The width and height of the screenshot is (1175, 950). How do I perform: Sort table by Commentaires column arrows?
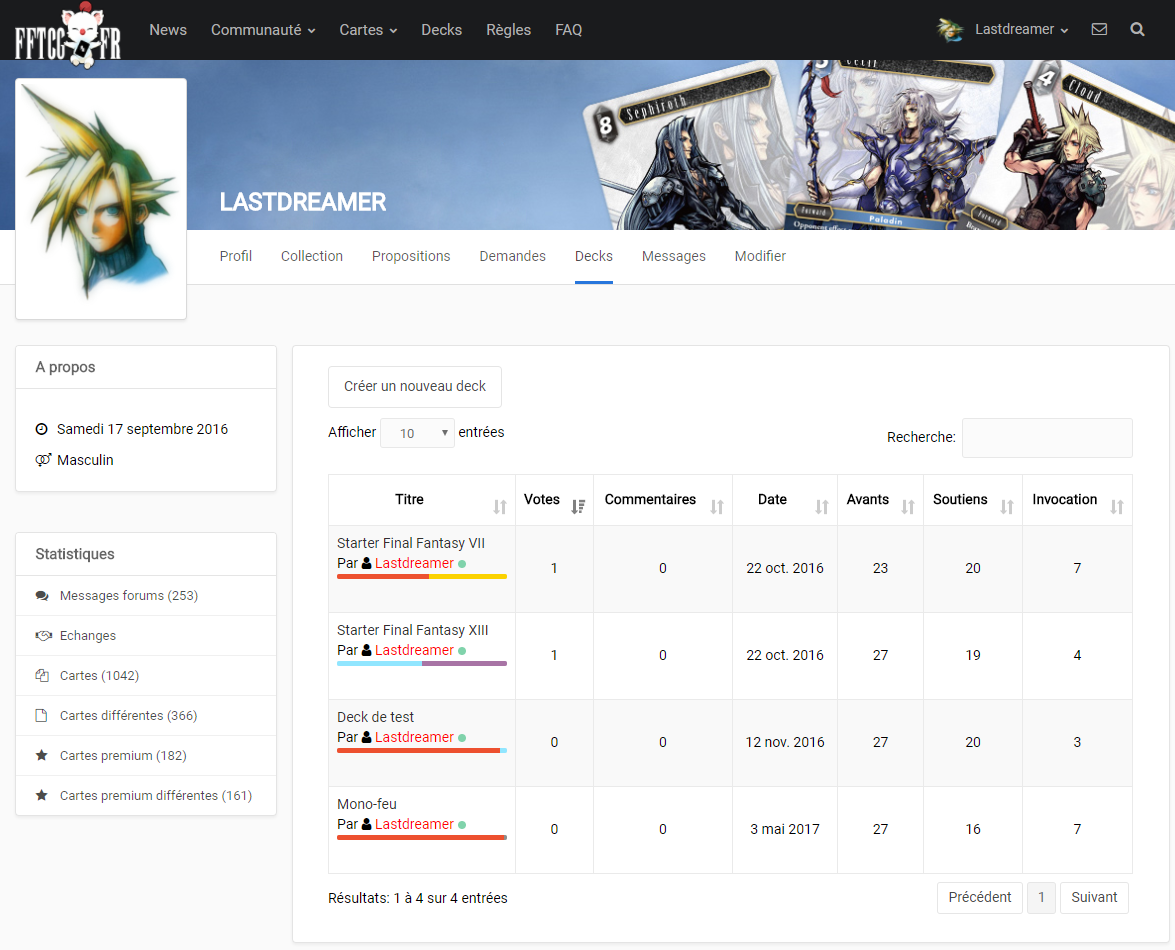point(716,507)
